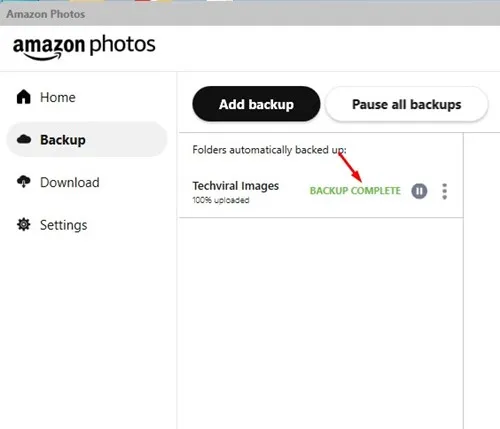Click the Settings gear icon
Viewport: 500px width, 429px height.
click(x=24, y=225)
